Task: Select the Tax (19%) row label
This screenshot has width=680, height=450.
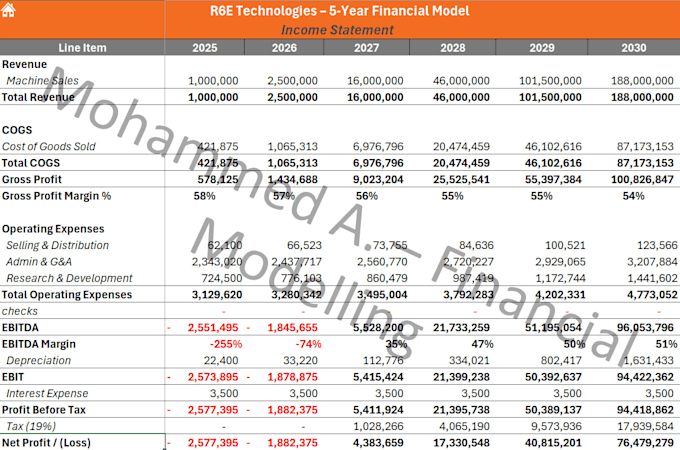Action: coord(31,427)
